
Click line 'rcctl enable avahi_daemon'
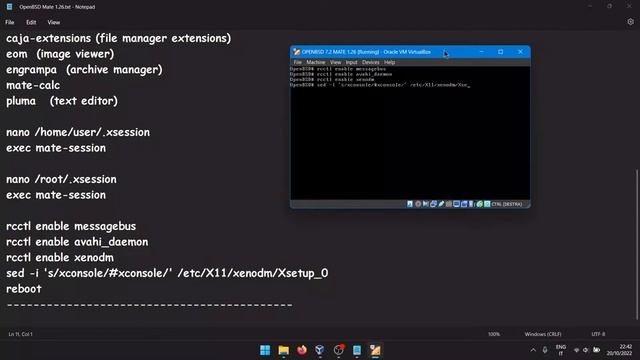77,242
